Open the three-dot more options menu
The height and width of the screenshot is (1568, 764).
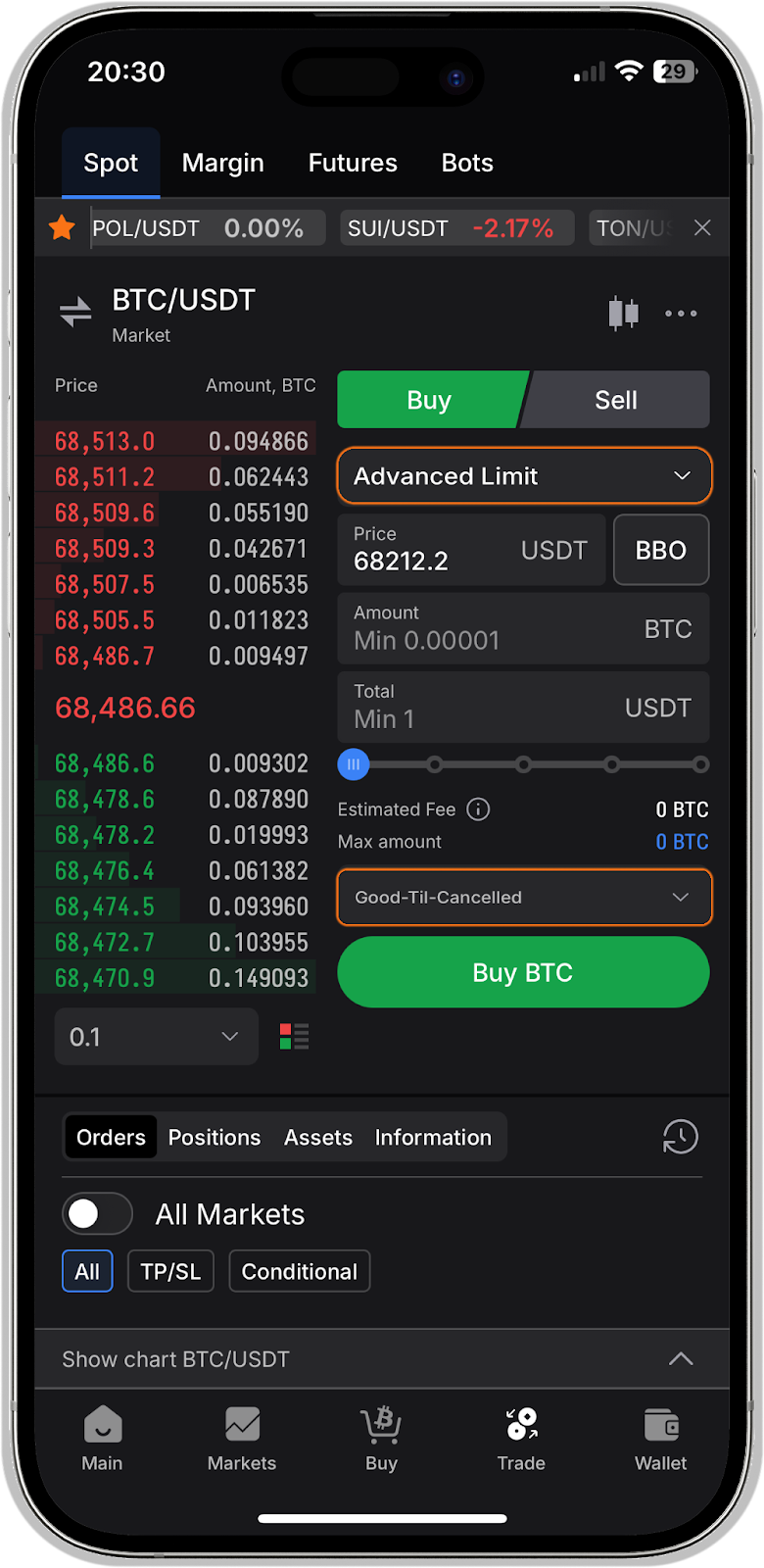click(681, 314)
